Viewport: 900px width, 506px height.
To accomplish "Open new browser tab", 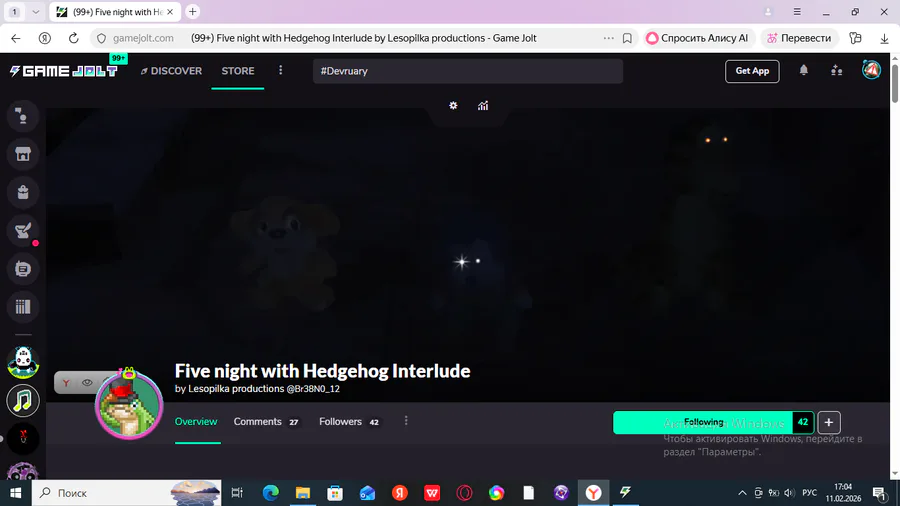I will (193, 11).
